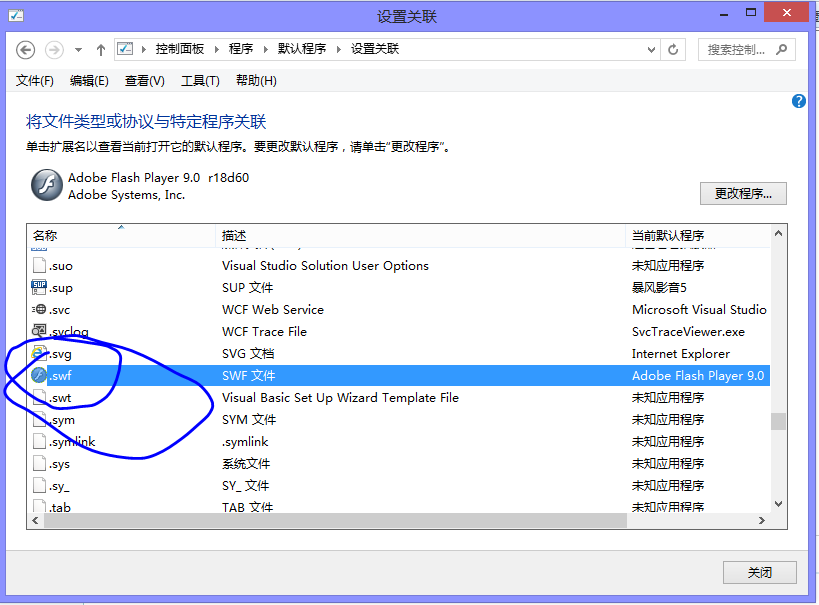Select the .sup file type icon
The height and width of the screenshot is (605, 819).
[x=39, y=287]
